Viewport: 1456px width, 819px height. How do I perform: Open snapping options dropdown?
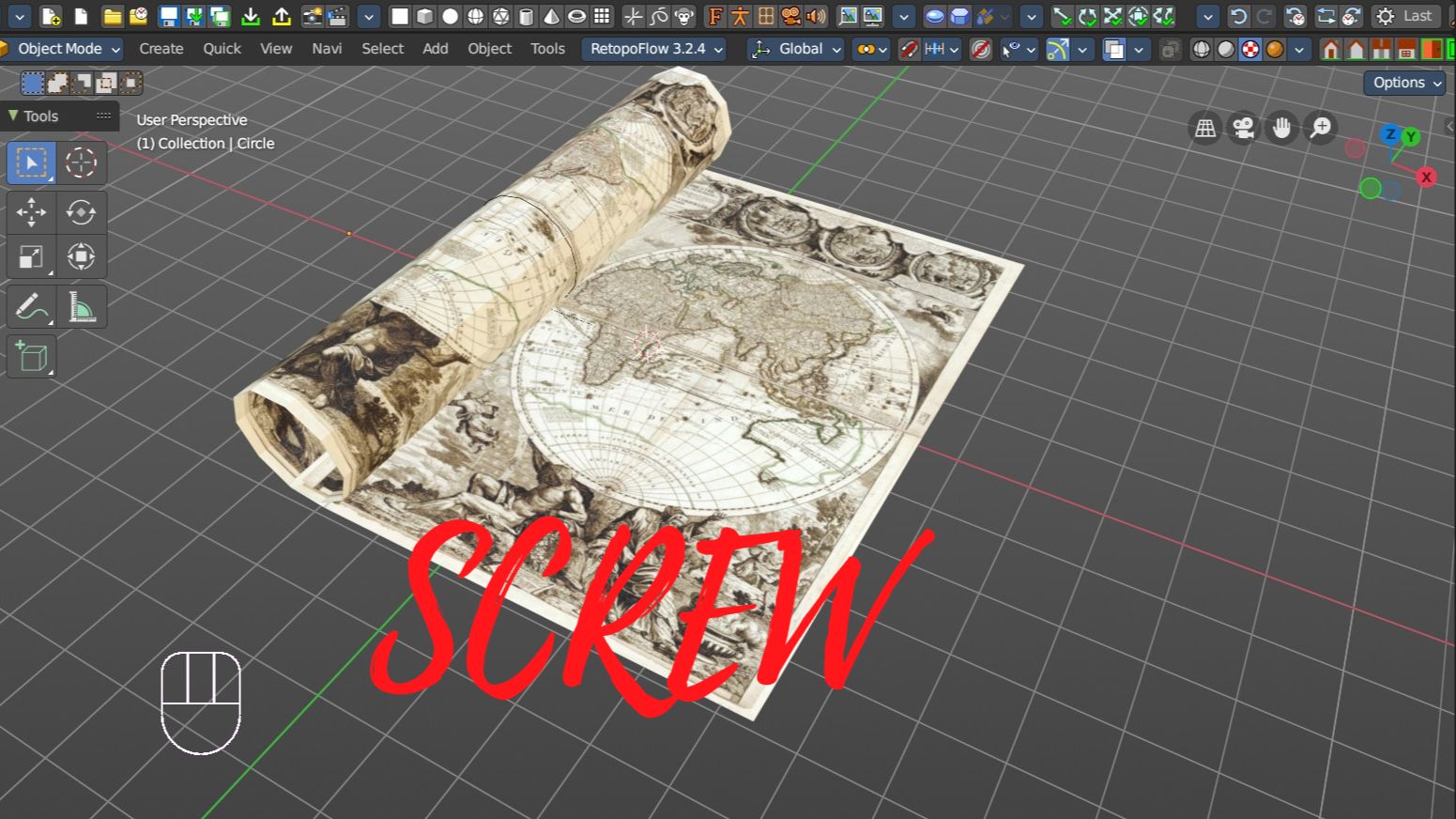(942, 49)
